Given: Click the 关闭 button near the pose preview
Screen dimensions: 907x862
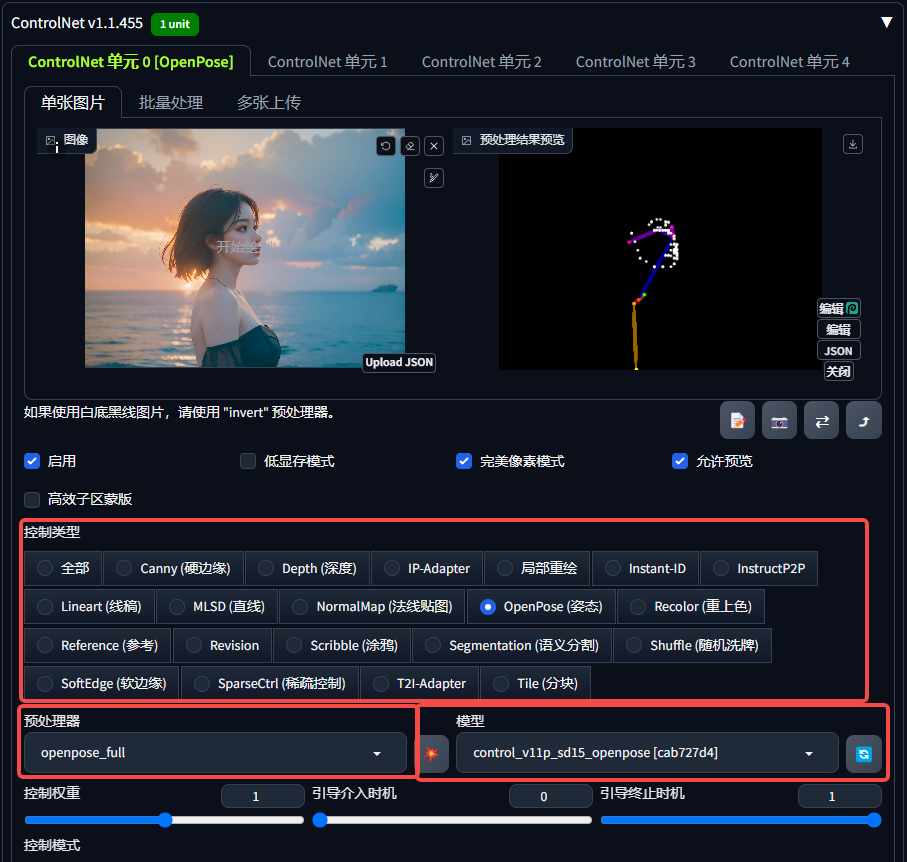Looking at the screenshot, I should point(838,371).
